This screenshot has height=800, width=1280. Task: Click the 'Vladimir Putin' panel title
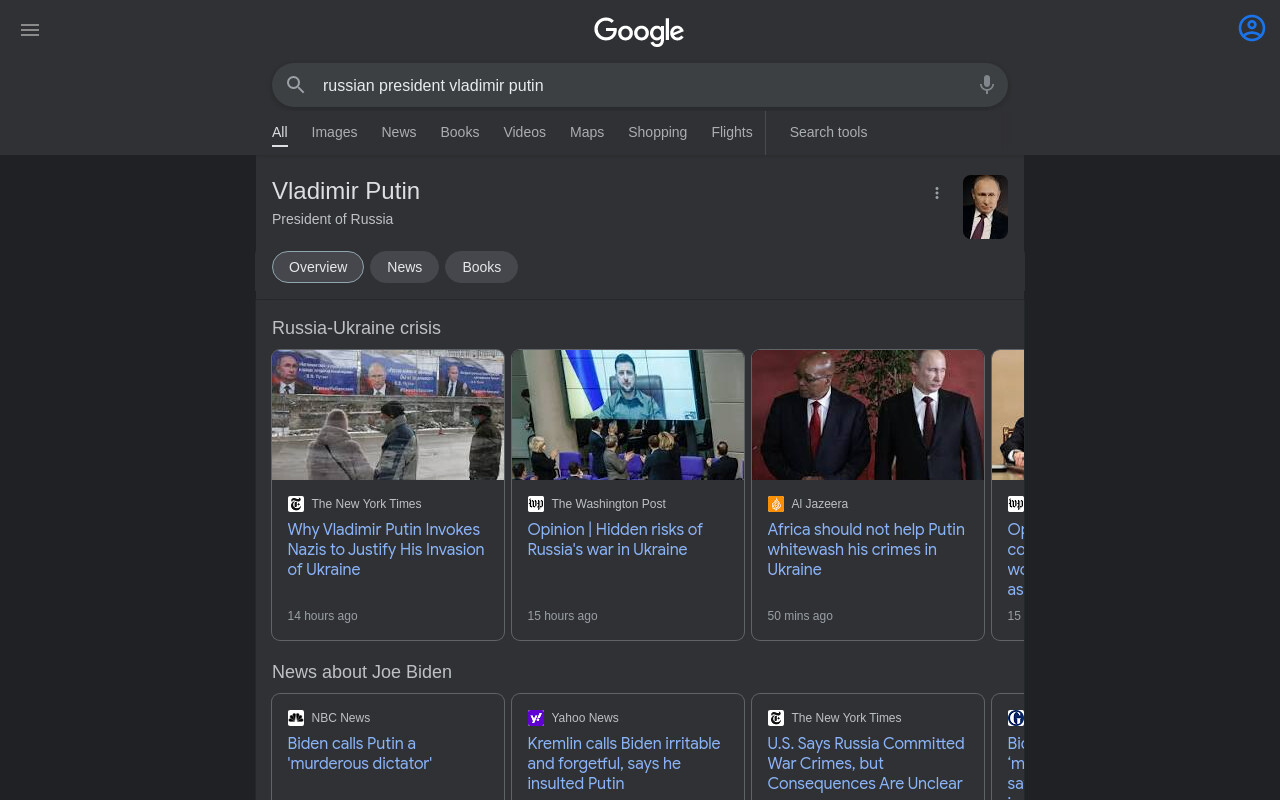tap(346, 191)
